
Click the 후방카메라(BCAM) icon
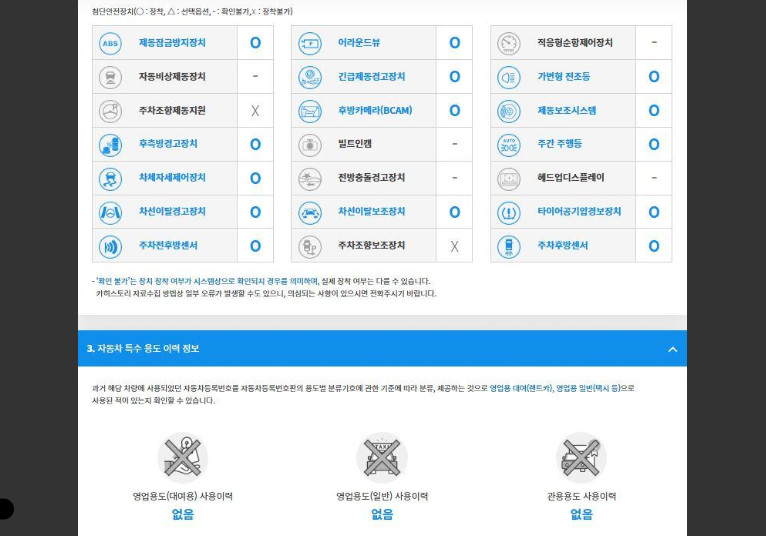coord(310,111)
